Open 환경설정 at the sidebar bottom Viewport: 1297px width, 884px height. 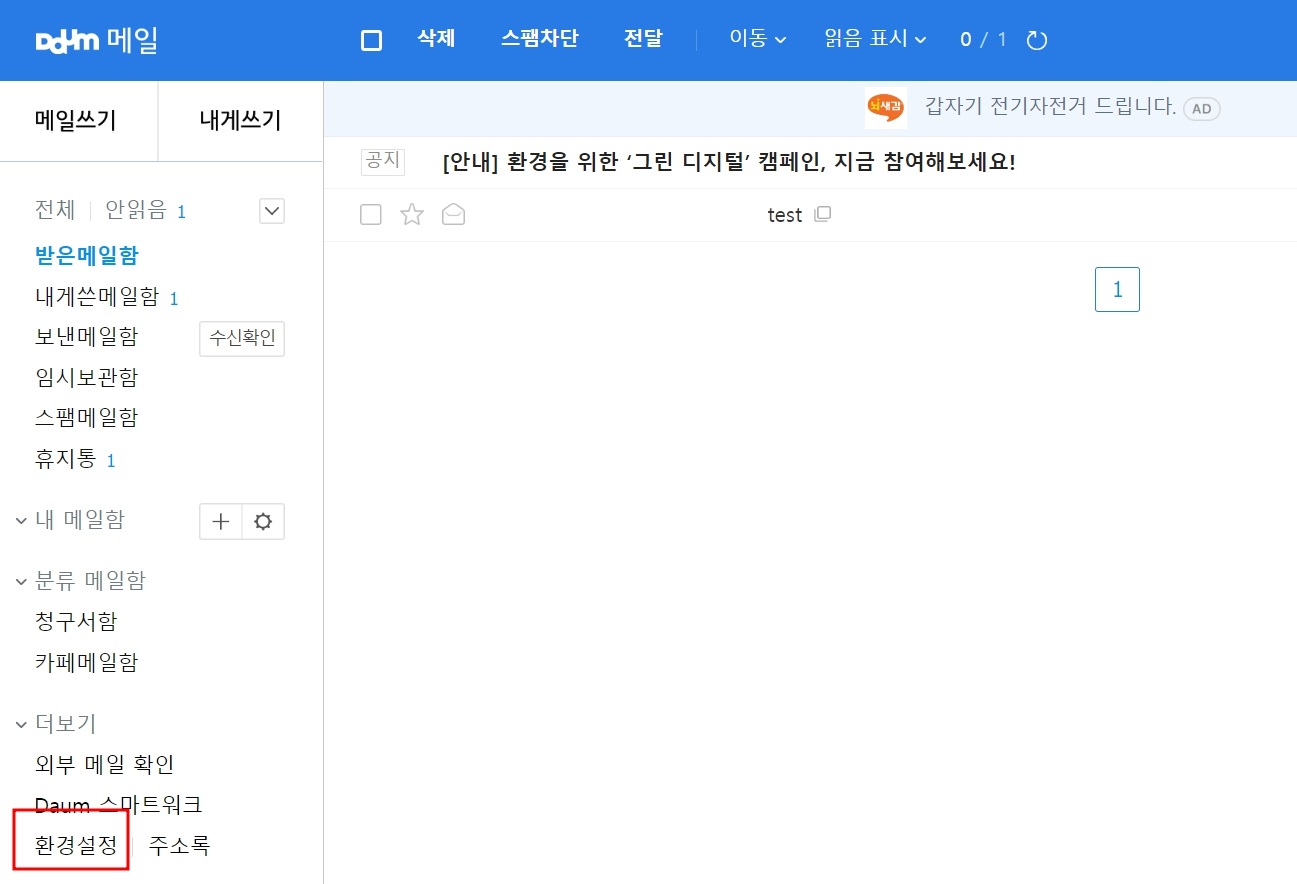pyautogui.click(x=68, y=845)
